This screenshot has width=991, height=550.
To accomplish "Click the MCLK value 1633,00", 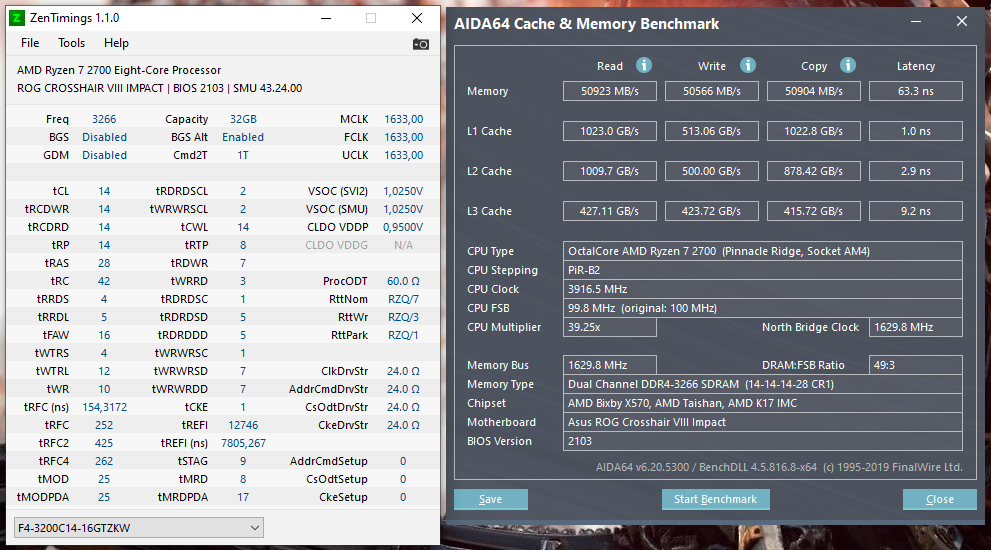I will (x=404, y=119).
